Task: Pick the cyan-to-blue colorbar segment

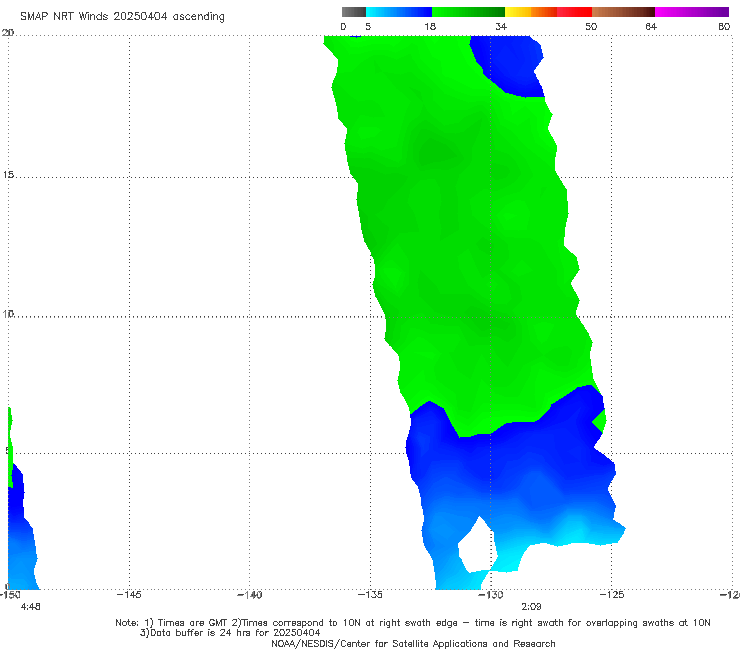Action: (399, 12)
